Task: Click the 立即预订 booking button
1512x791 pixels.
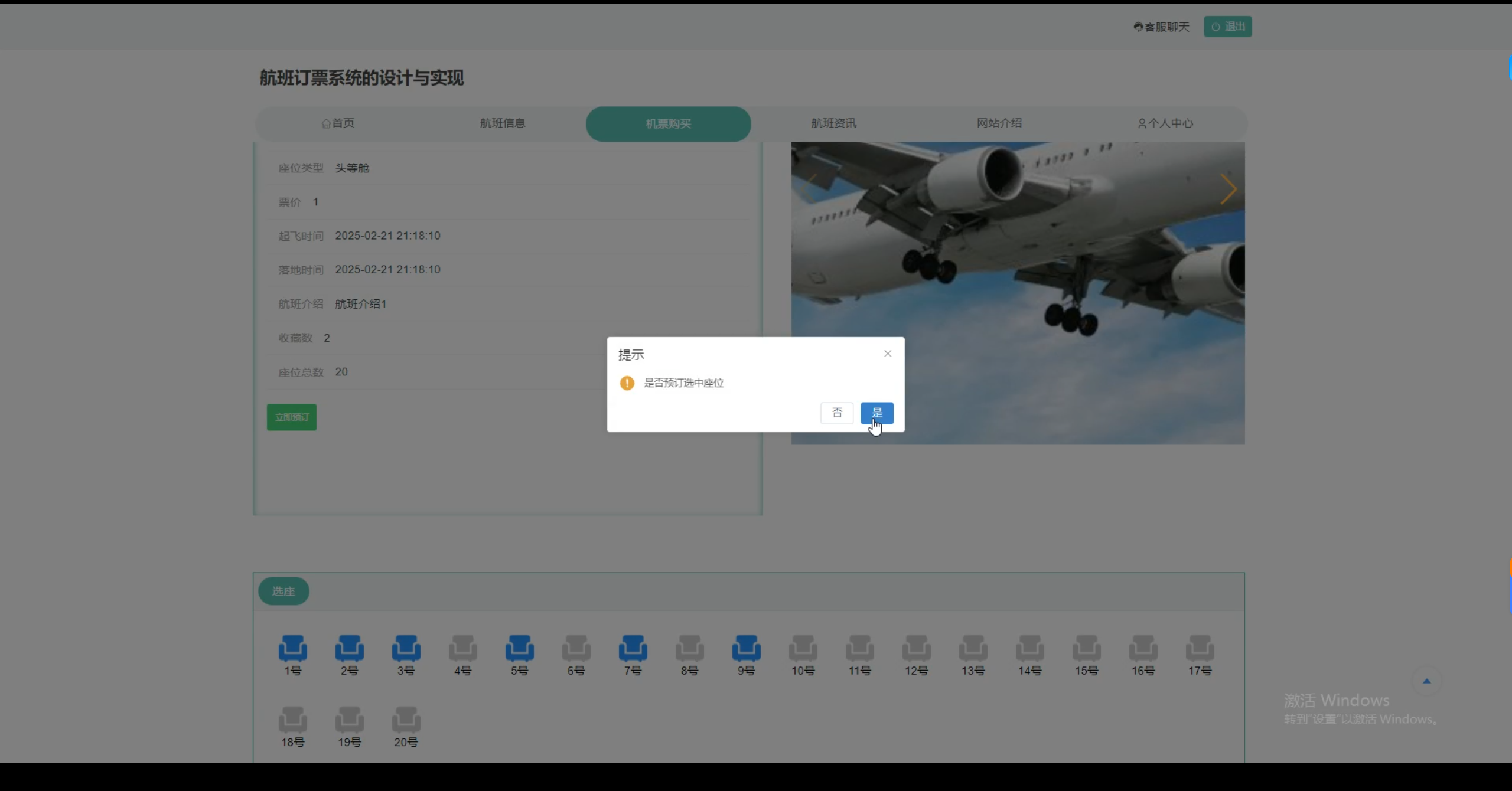Action: 291,417
